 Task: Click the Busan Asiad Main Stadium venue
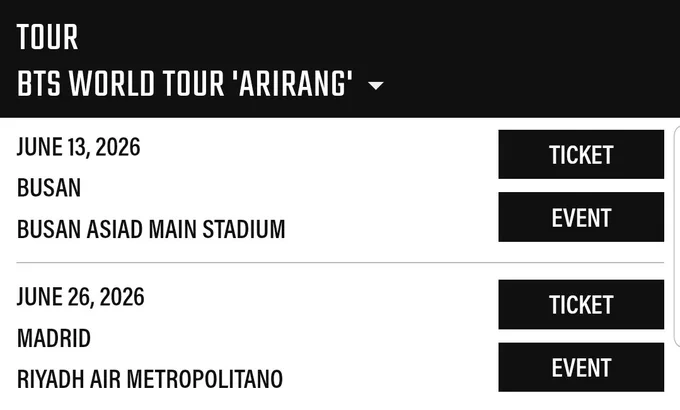pyautogui.click(x=151, y=229)
